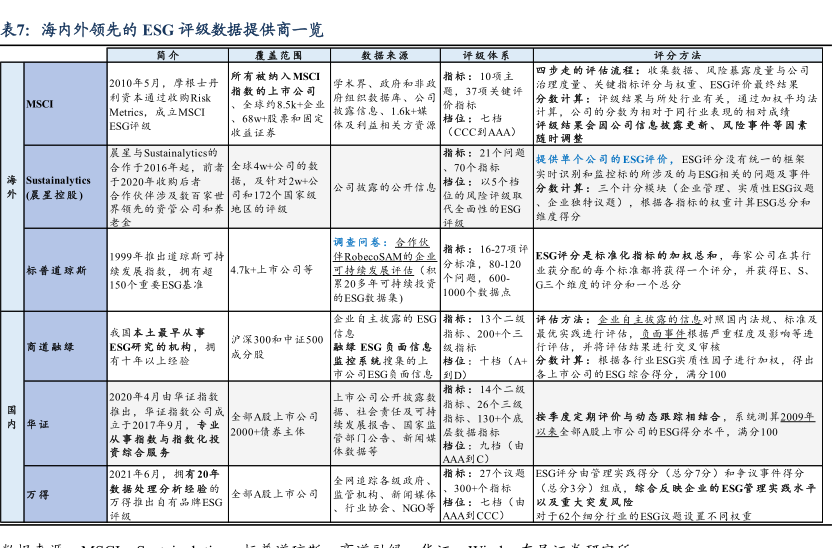Viewport: 840px width, 548px height.
Task: Click the cell '指标：14个二级指标、26个三级指标'
Action: 486,424
